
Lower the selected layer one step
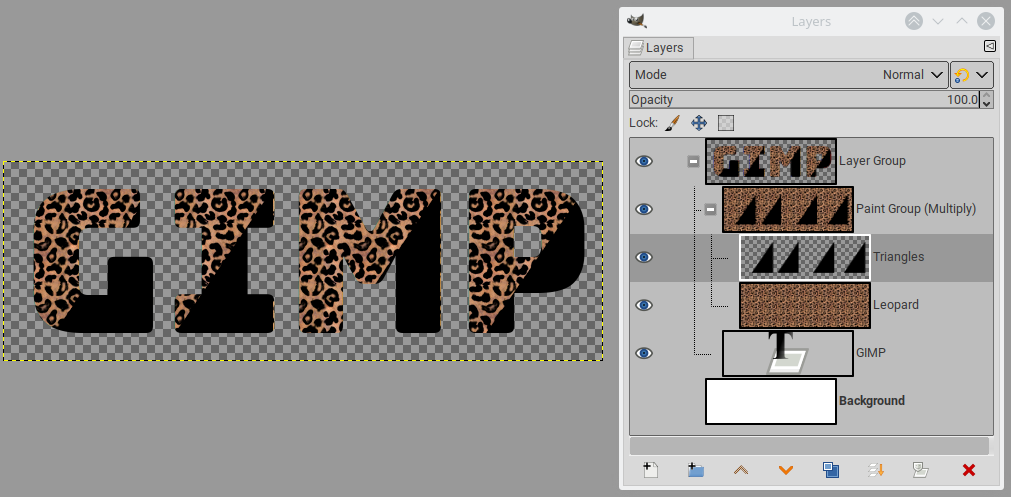785,470
